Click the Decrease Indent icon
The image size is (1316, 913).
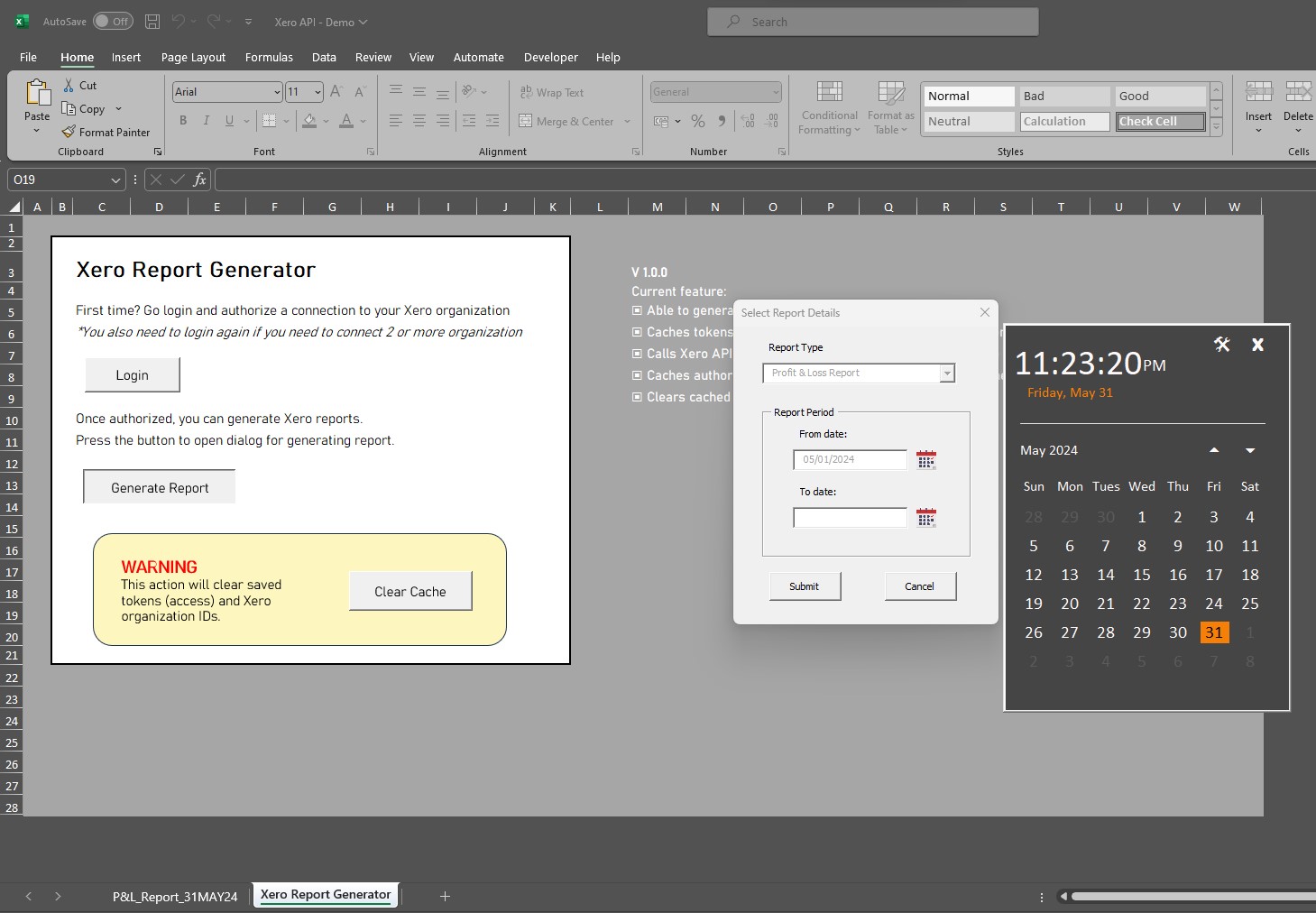(469, 120)
